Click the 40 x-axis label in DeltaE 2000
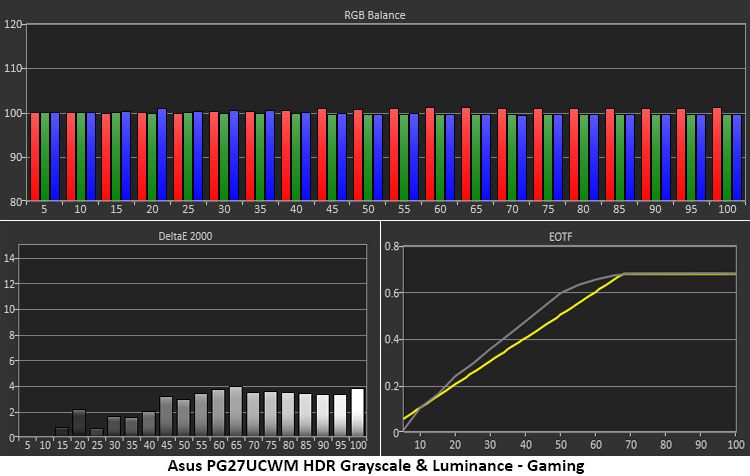The image size is (750, 476). tap(149, 445)
